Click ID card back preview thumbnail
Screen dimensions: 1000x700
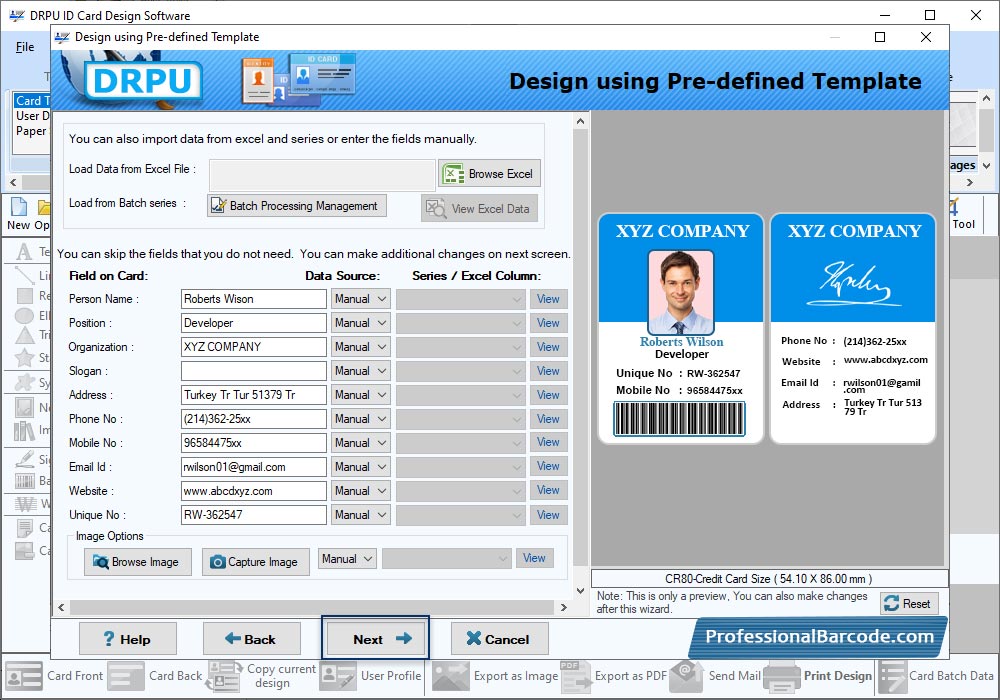point(853,328)
